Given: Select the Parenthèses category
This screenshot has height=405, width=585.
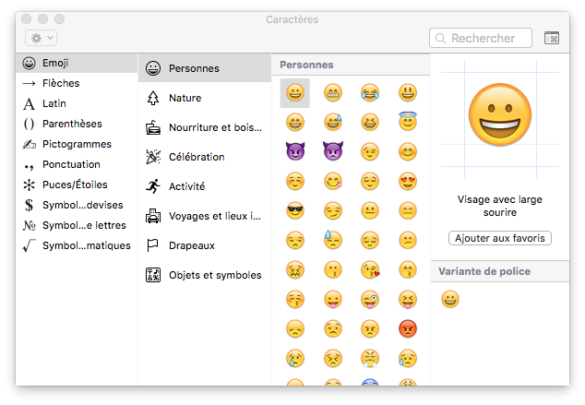Looking at the screenshot, I should pyautogui.click(x=76, y=124).
